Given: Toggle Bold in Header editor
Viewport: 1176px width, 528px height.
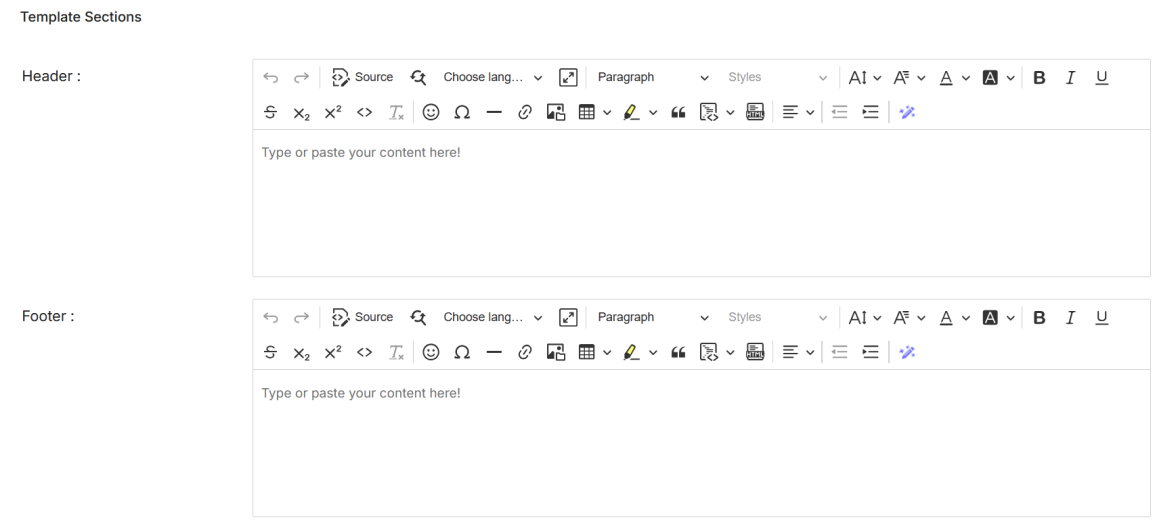Looking at the screenshot, I should click(1040, 77).
